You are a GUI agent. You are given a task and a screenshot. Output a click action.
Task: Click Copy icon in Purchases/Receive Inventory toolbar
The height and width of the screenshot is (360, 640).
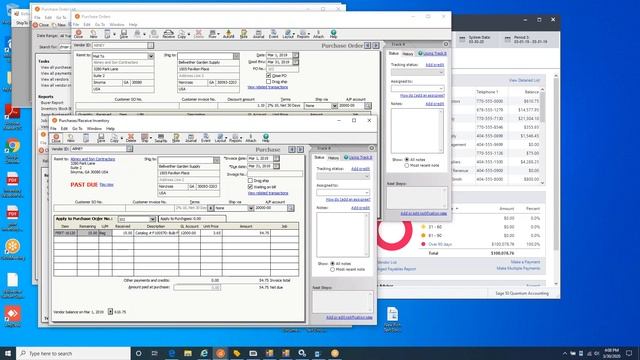[x=114, y=138]
